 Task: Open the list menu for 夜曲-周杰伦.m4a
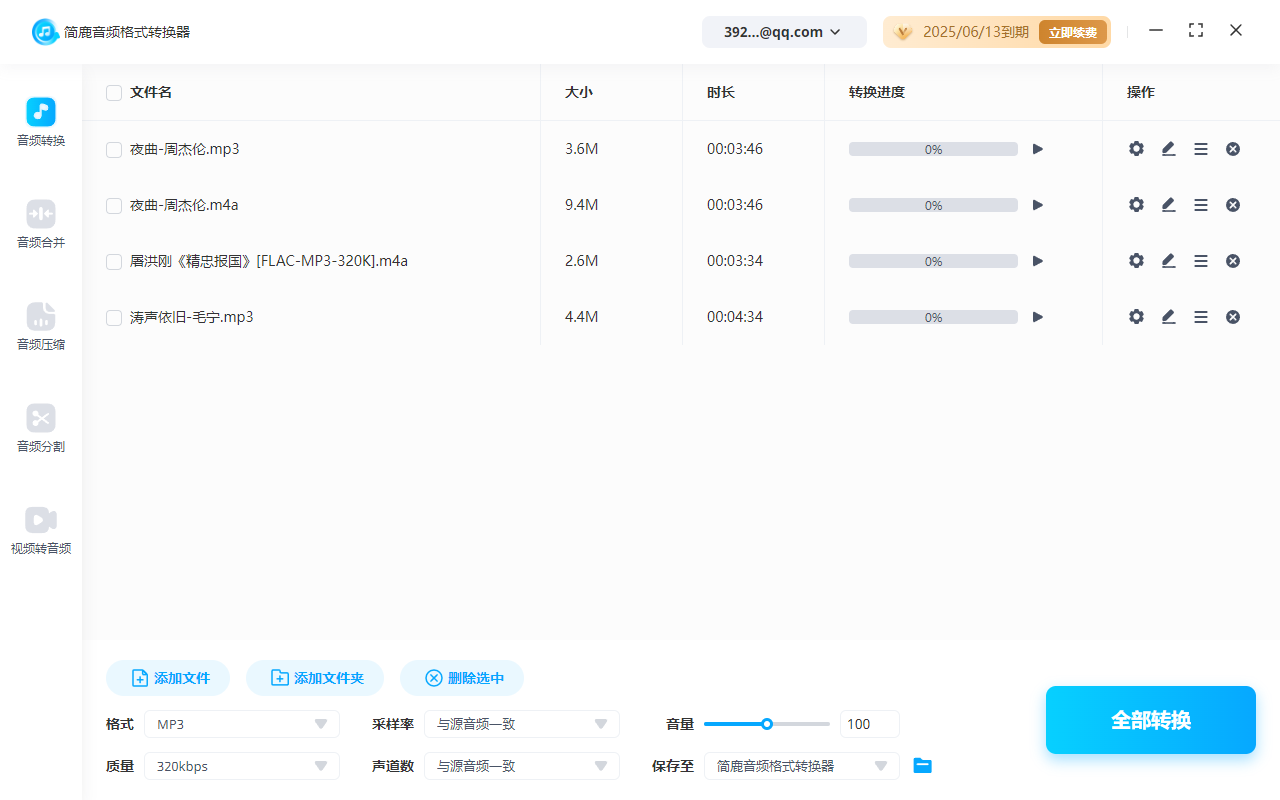click(x=1201, y=205)
